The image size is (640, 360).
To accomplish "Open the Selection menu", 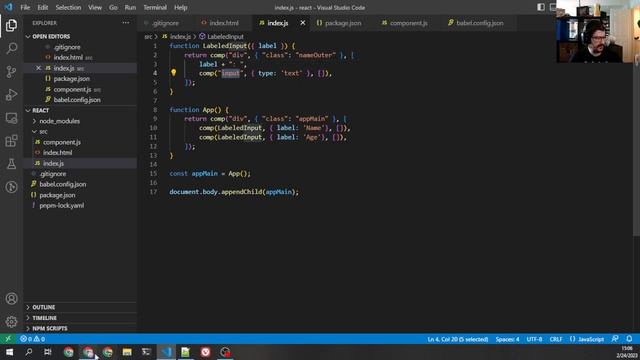I will [68, 7].
